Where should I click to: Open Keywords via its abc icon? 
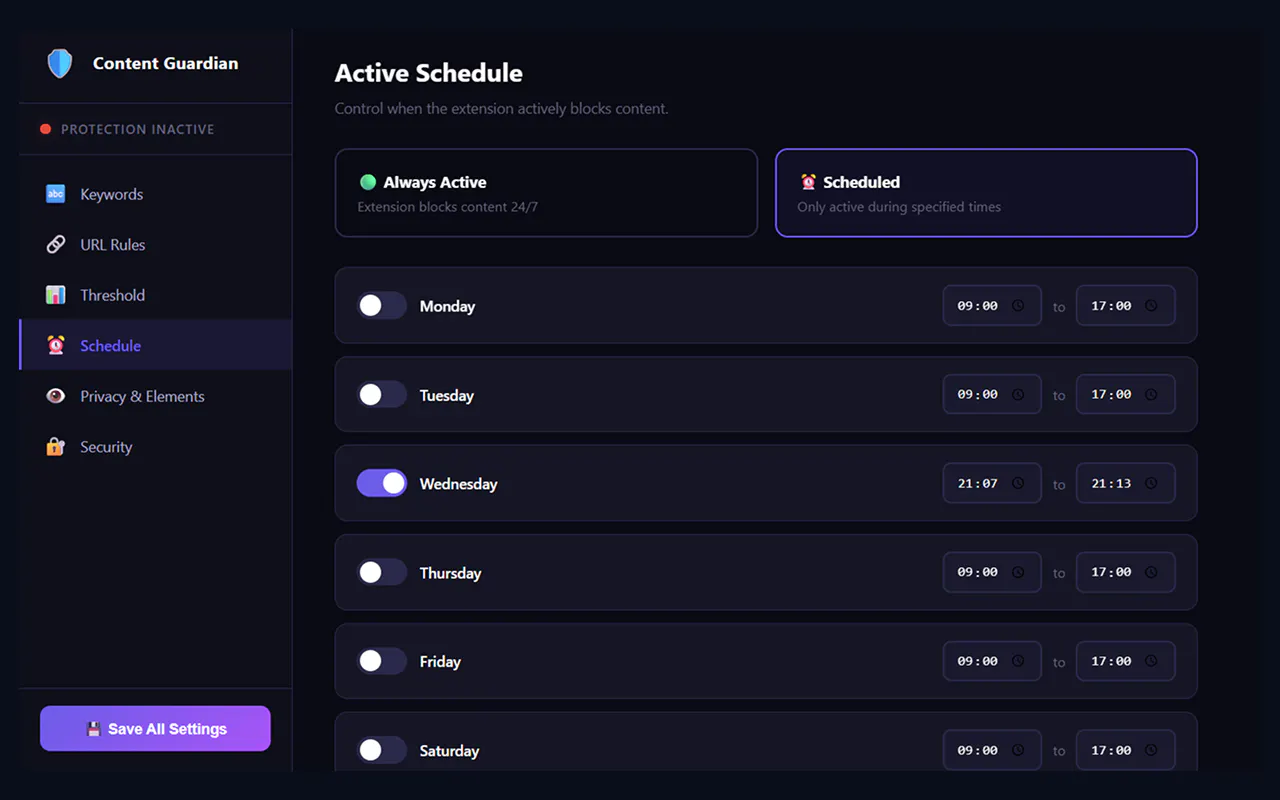point(56,194)
